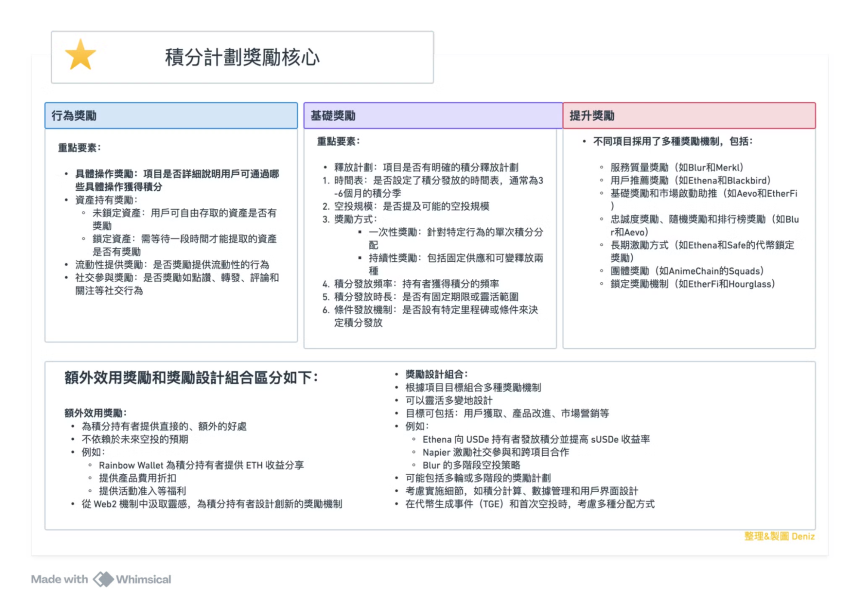This screenshot has width=860, height=603.
Task: Click numbered item 時間表
Action: coord(438,187)
